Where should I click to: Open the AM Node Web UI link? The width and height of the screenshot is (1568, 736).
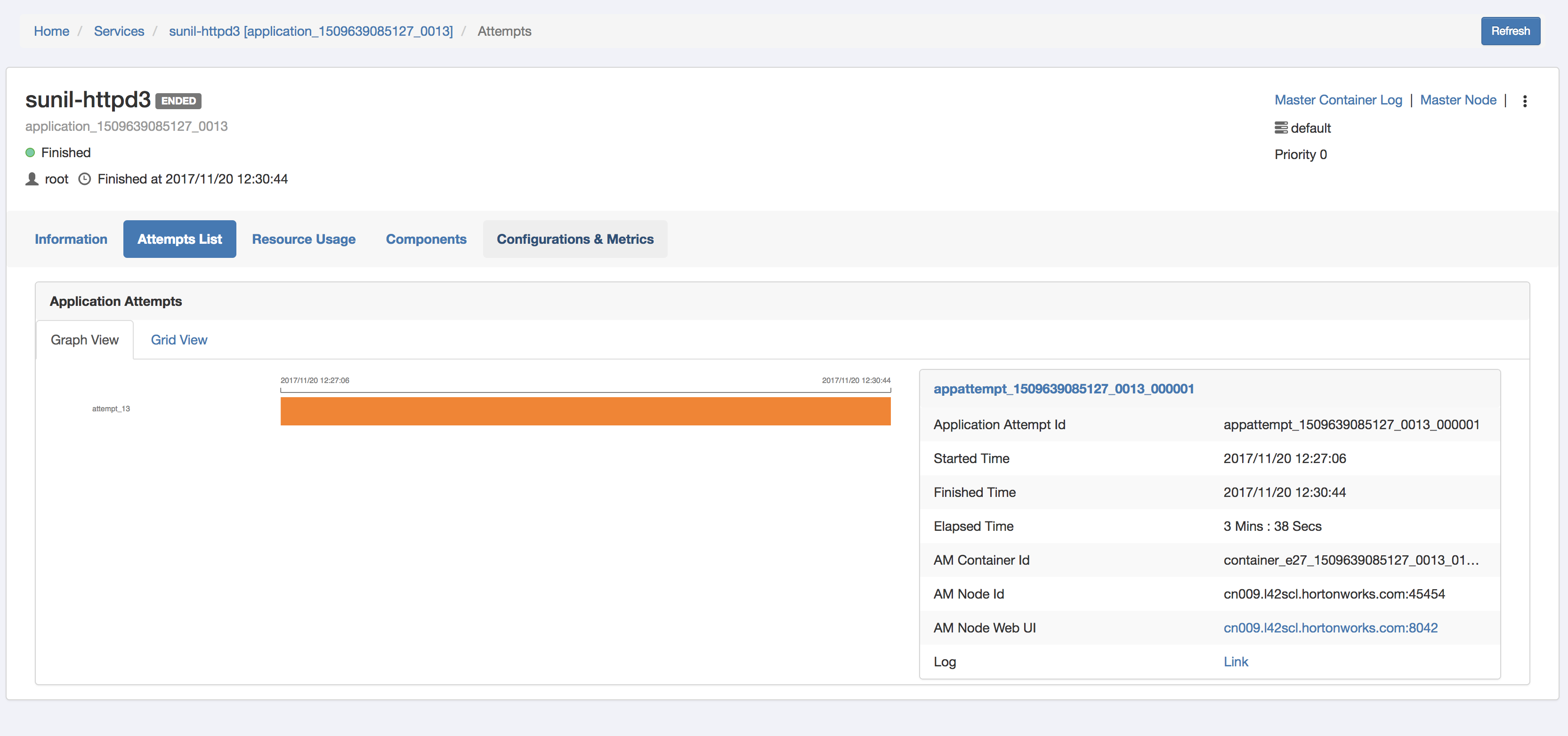tap(1330, 628)
